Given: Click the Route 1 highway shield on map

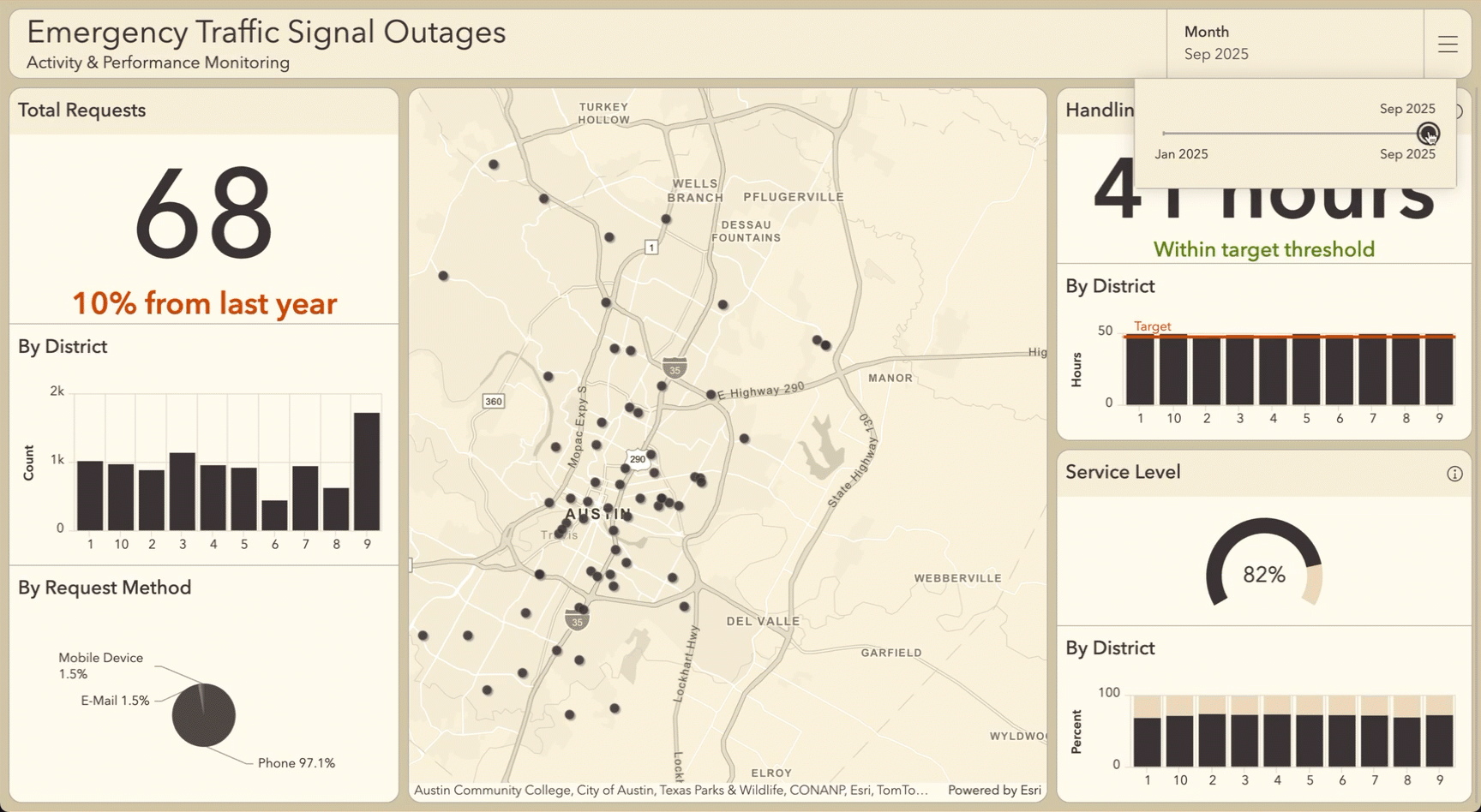Looking at the screenshot, I should (651, 248).
